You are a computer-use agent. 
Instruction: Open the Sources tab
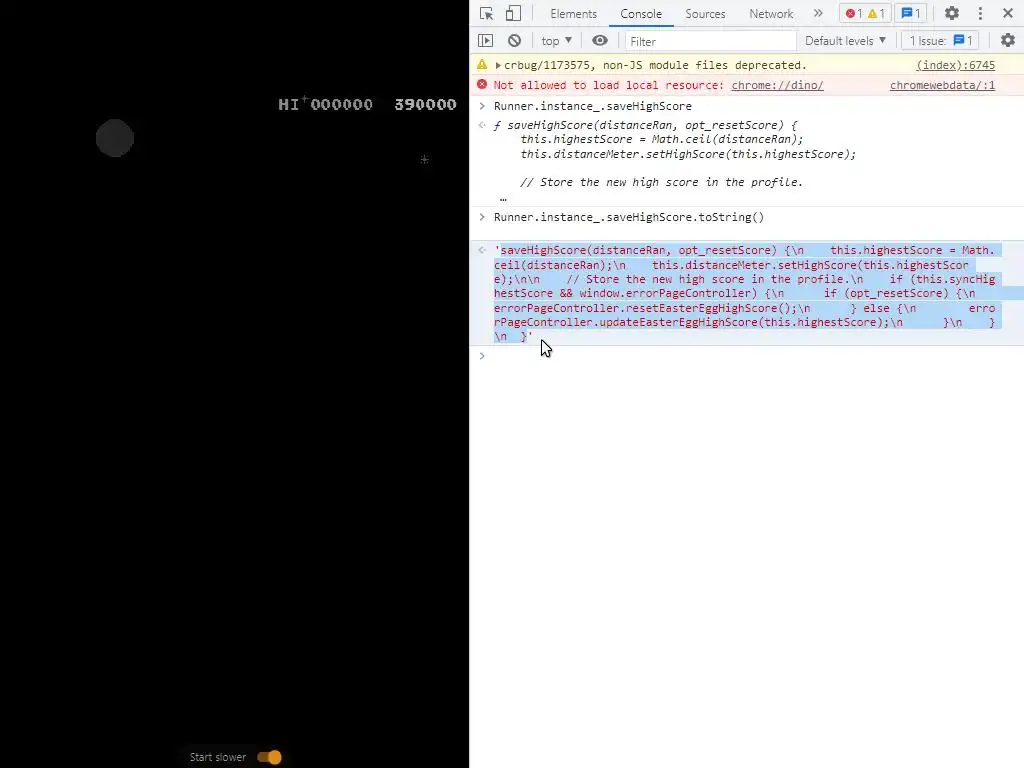[705, 14]
